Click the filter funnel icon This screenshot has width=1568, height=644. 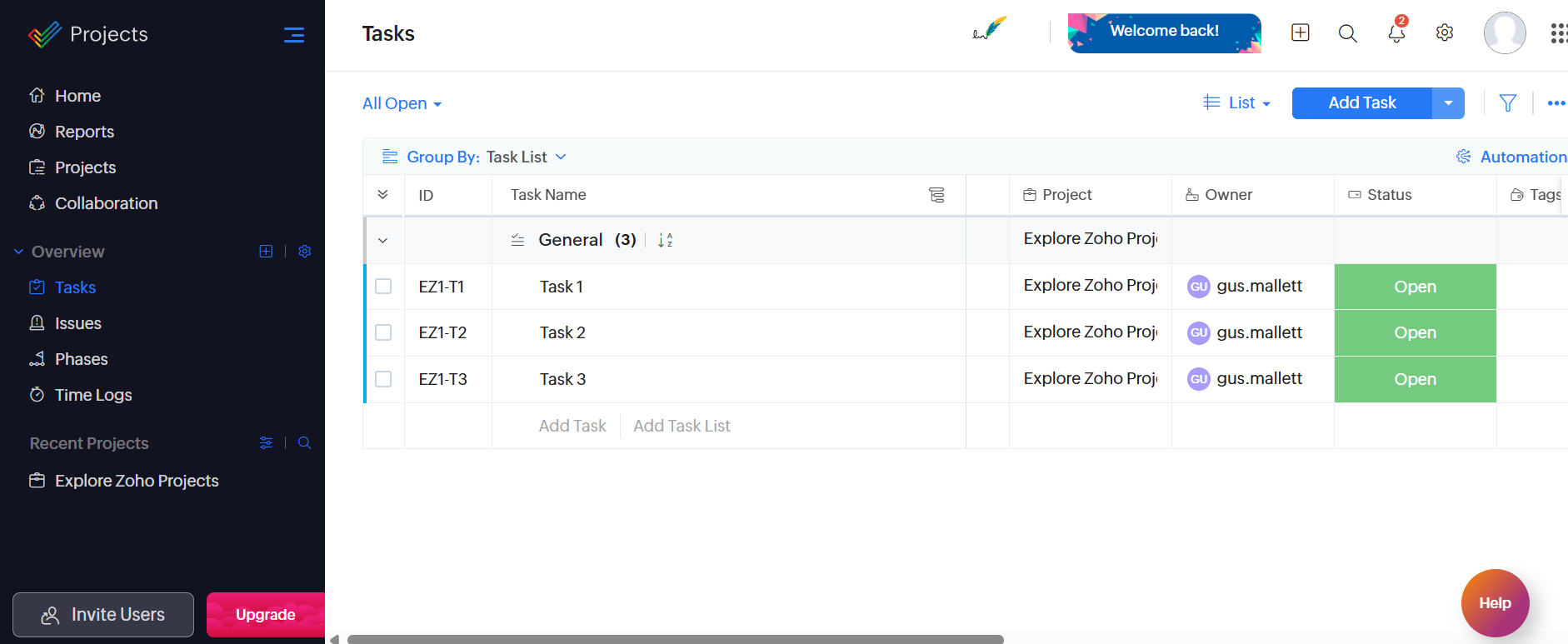pyautogui.click(x=1508, y=103)
